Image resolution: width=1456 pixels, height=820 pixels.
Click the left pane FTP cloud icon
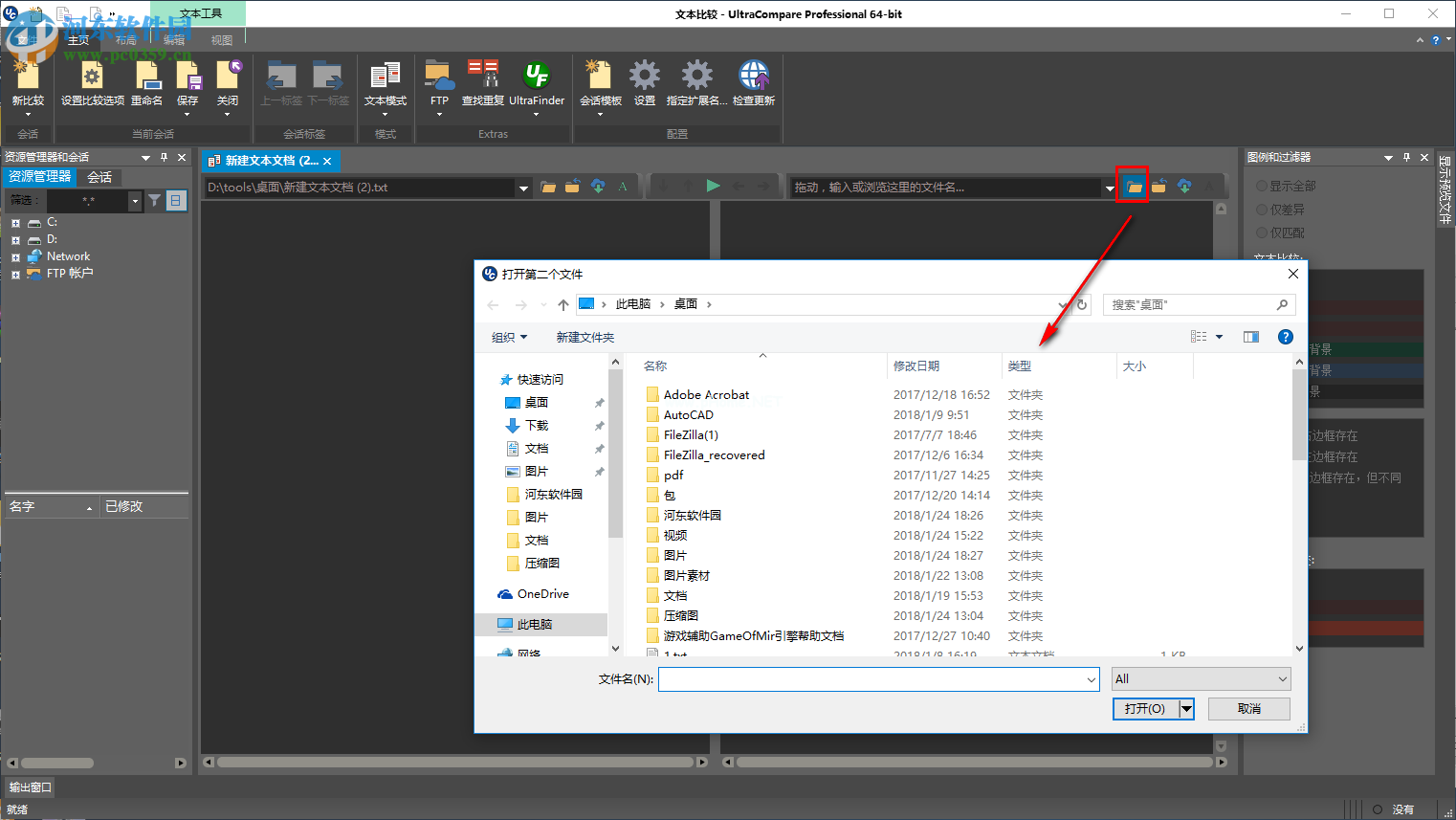click(x=598, y=187)
